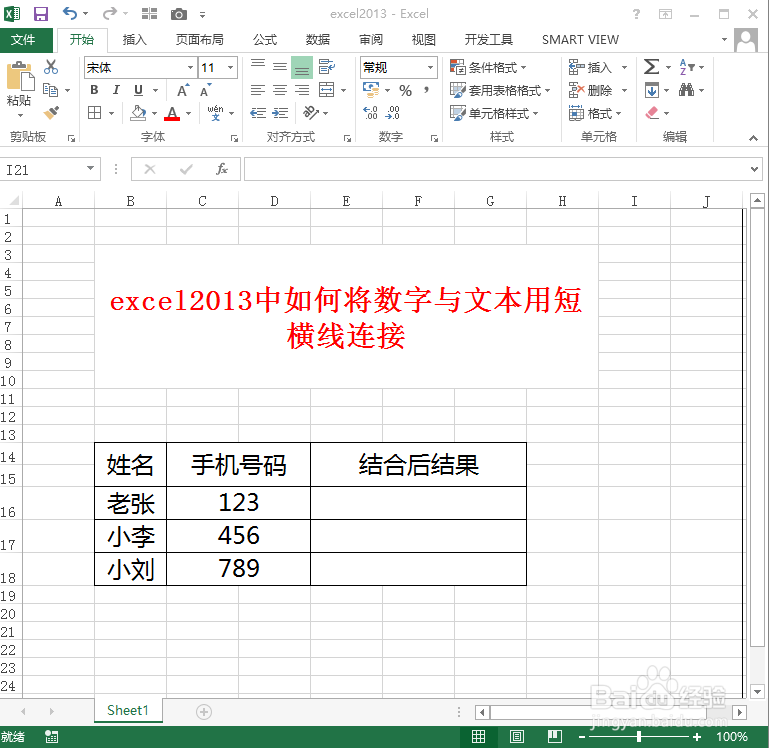The width and height of the screenshot is (769, 748).
Task: Apply cell borders icon
Action: coord(95,113)
